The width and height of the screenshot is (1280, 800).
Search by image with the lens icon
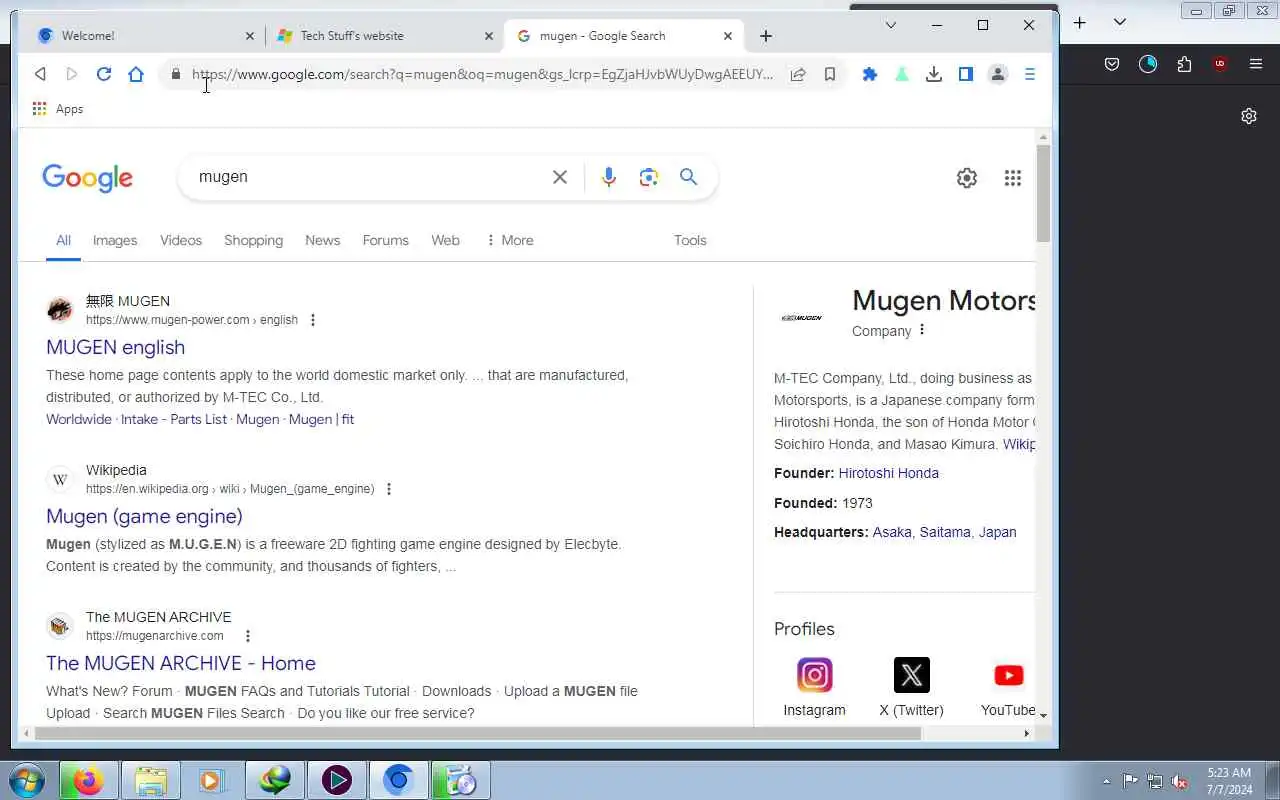tap(649, 177)
